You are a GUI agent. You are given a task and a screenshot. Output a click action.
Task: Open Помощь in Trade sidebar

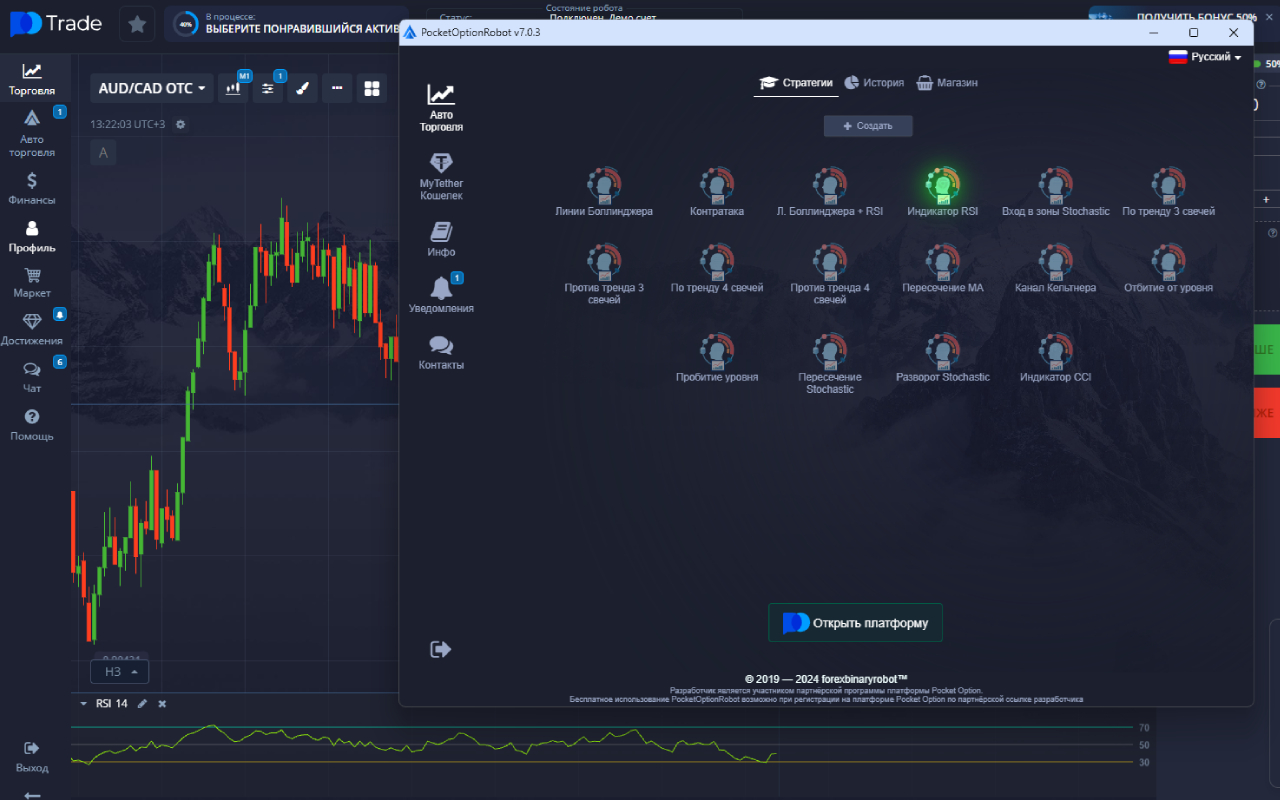[32, 425]
